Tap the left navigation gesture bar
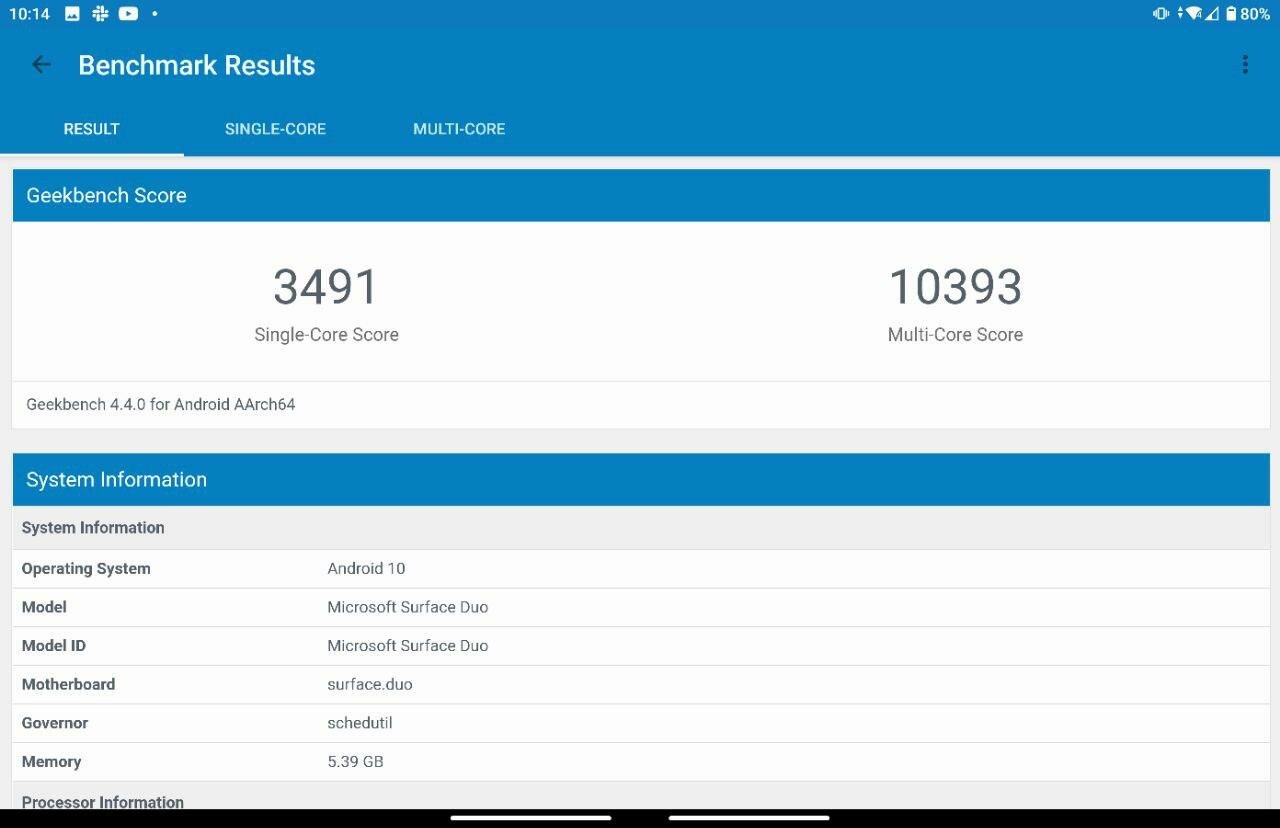The image size is (1280, 828). tap(531, 818)
